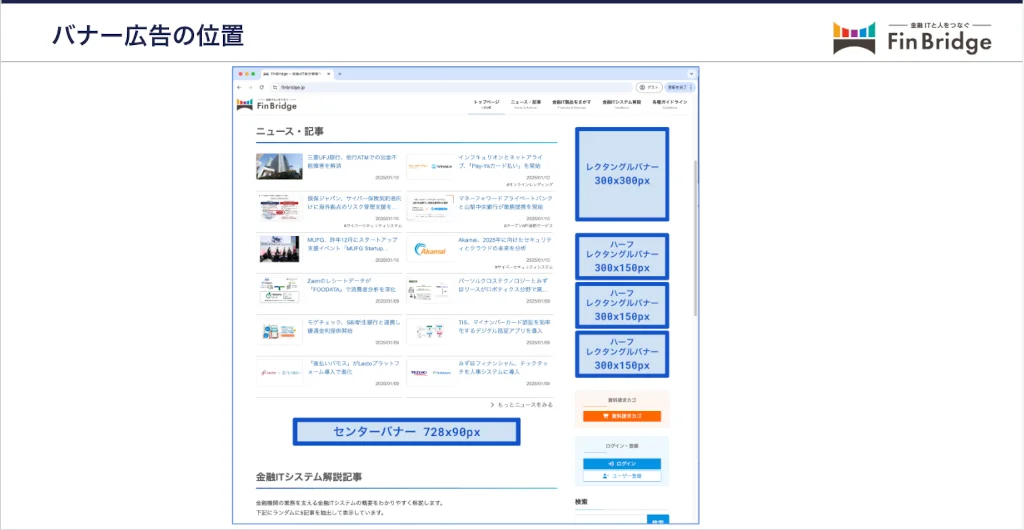This screenshot has width=1024, height=530.
Task: Open 各種ガイドライン in the navigation bar
Action: click(x=670, y=103)
